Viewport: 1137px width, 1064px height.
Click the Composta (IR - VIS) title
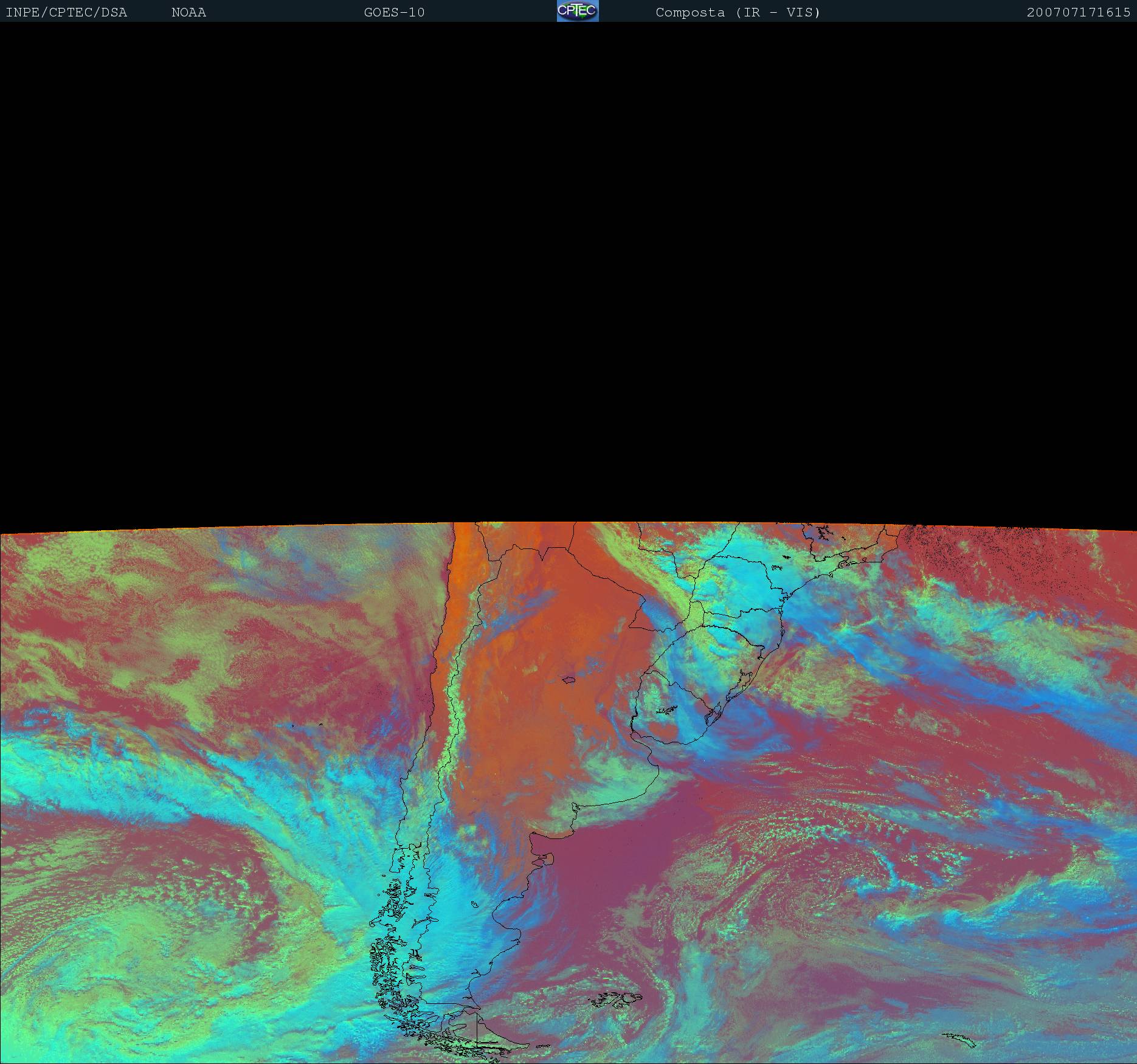738,12
